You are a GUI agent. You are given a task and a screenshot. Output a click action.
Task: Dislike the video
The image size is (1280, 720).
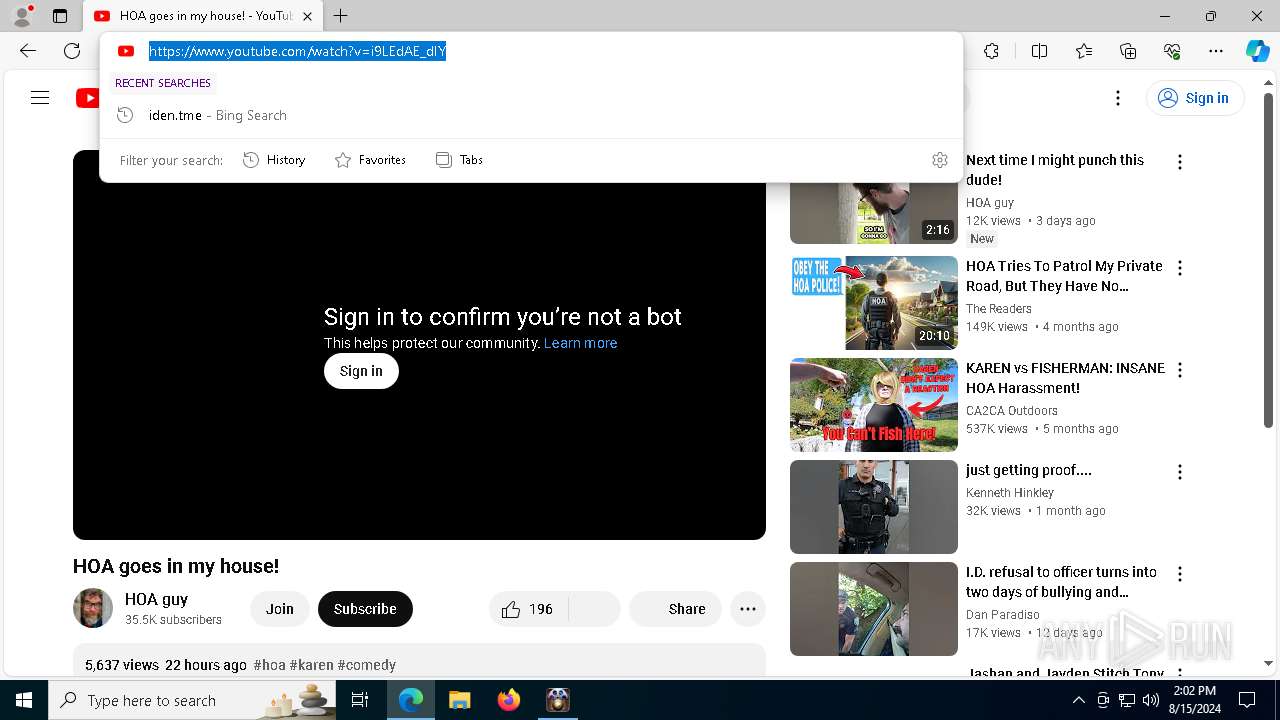(x=595, y=609)
